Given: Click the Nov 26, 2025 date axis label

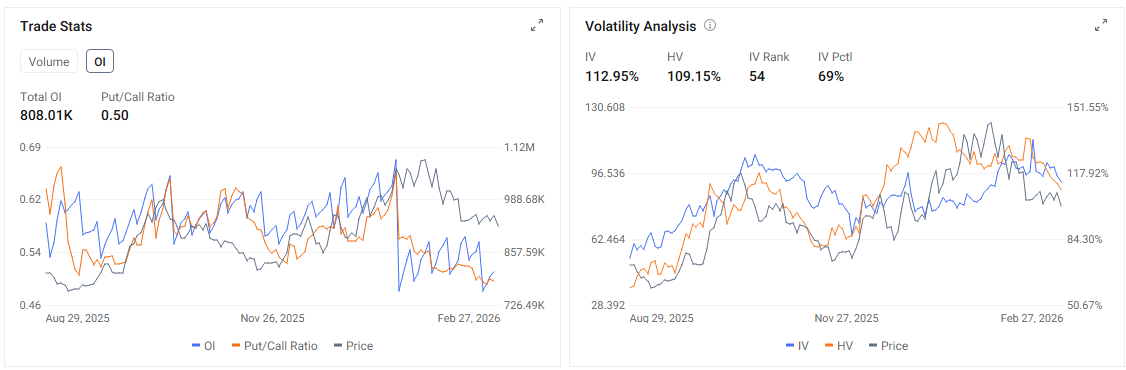Looking at the screenshot, I should [272, 318].
